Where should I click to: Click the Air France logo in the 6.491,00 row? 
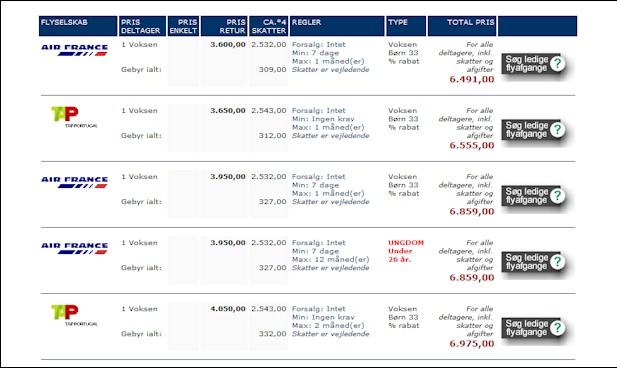tap(74, 50)
